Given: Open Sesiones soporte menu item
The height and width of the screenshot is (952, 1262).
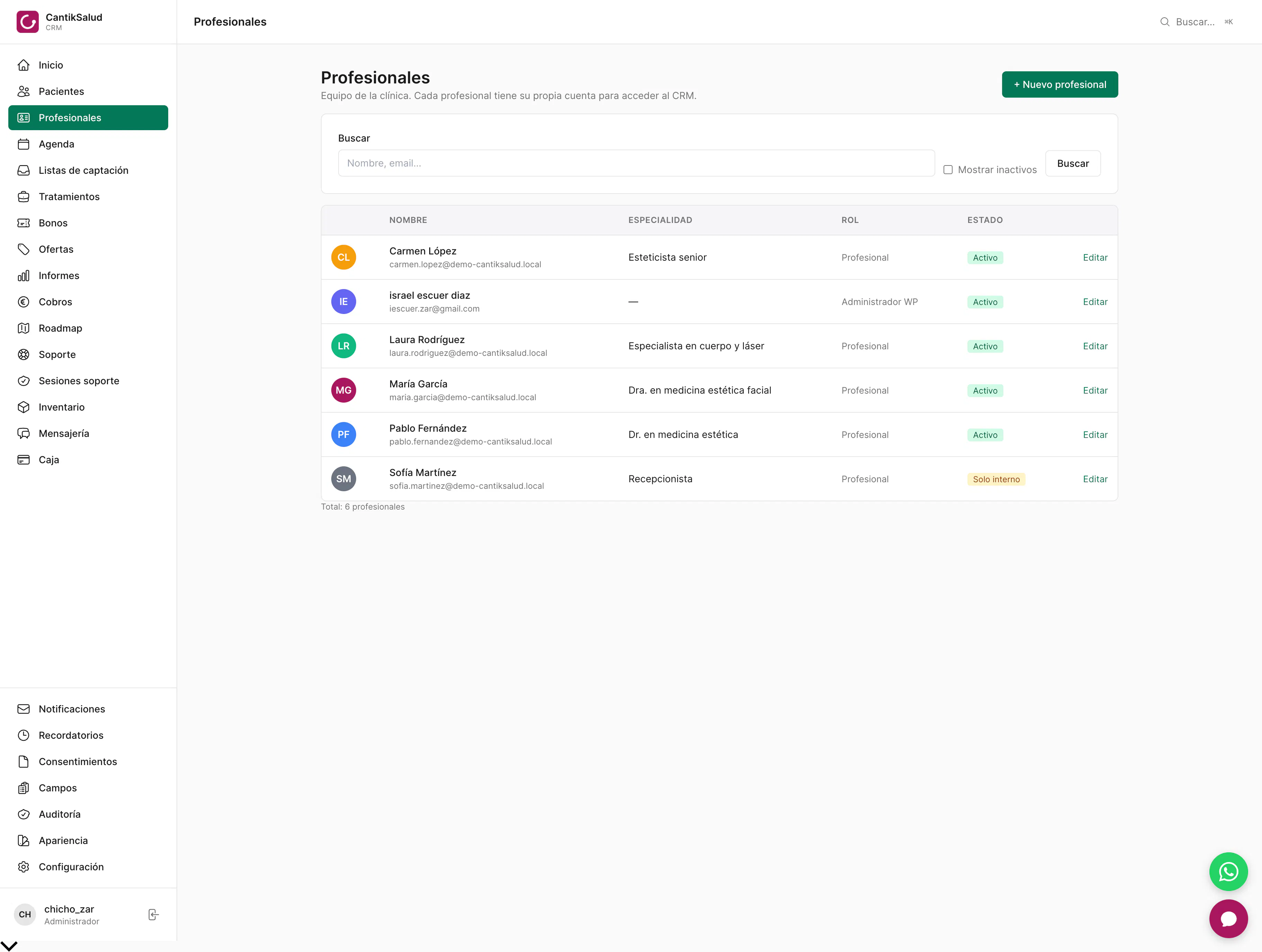Looking at the screenshot, I should point(88,381).
